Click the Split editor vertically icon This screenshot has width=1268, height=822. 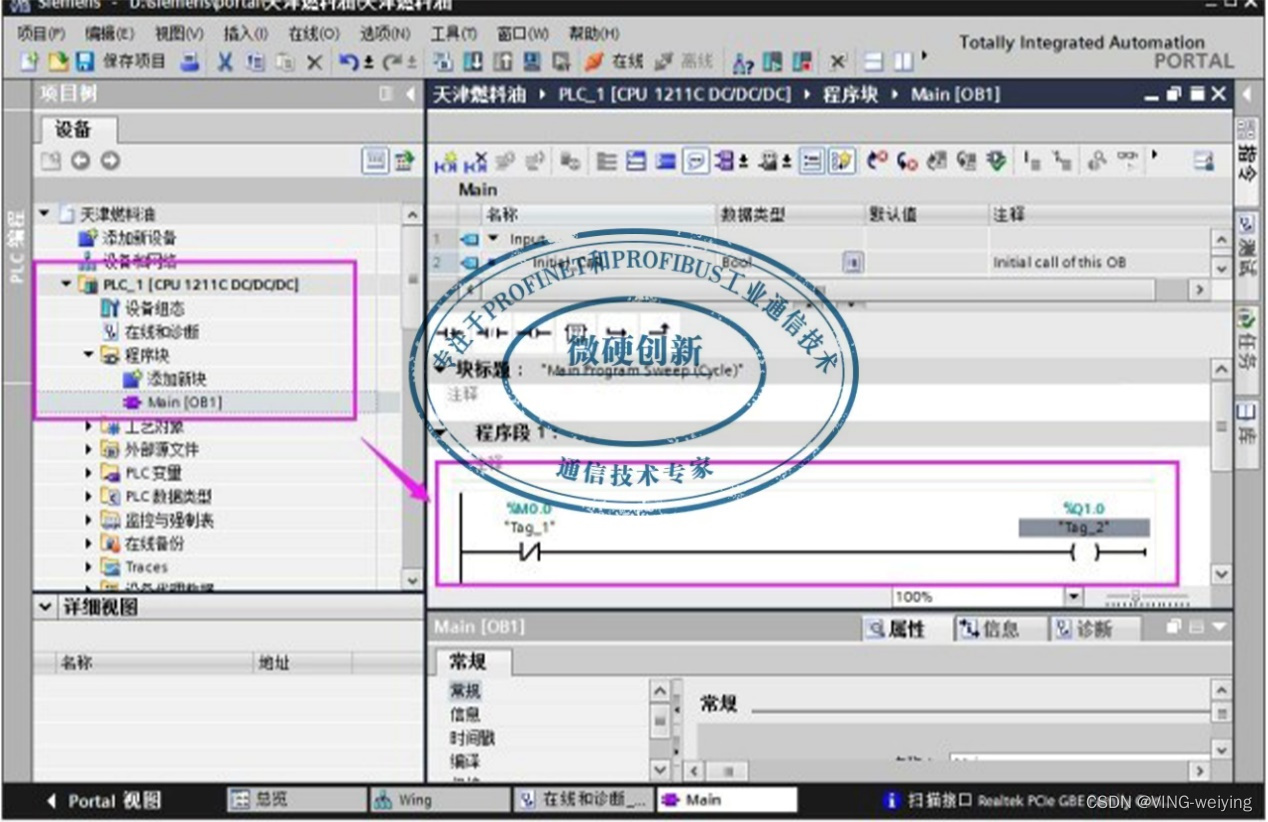pos(904,62)
